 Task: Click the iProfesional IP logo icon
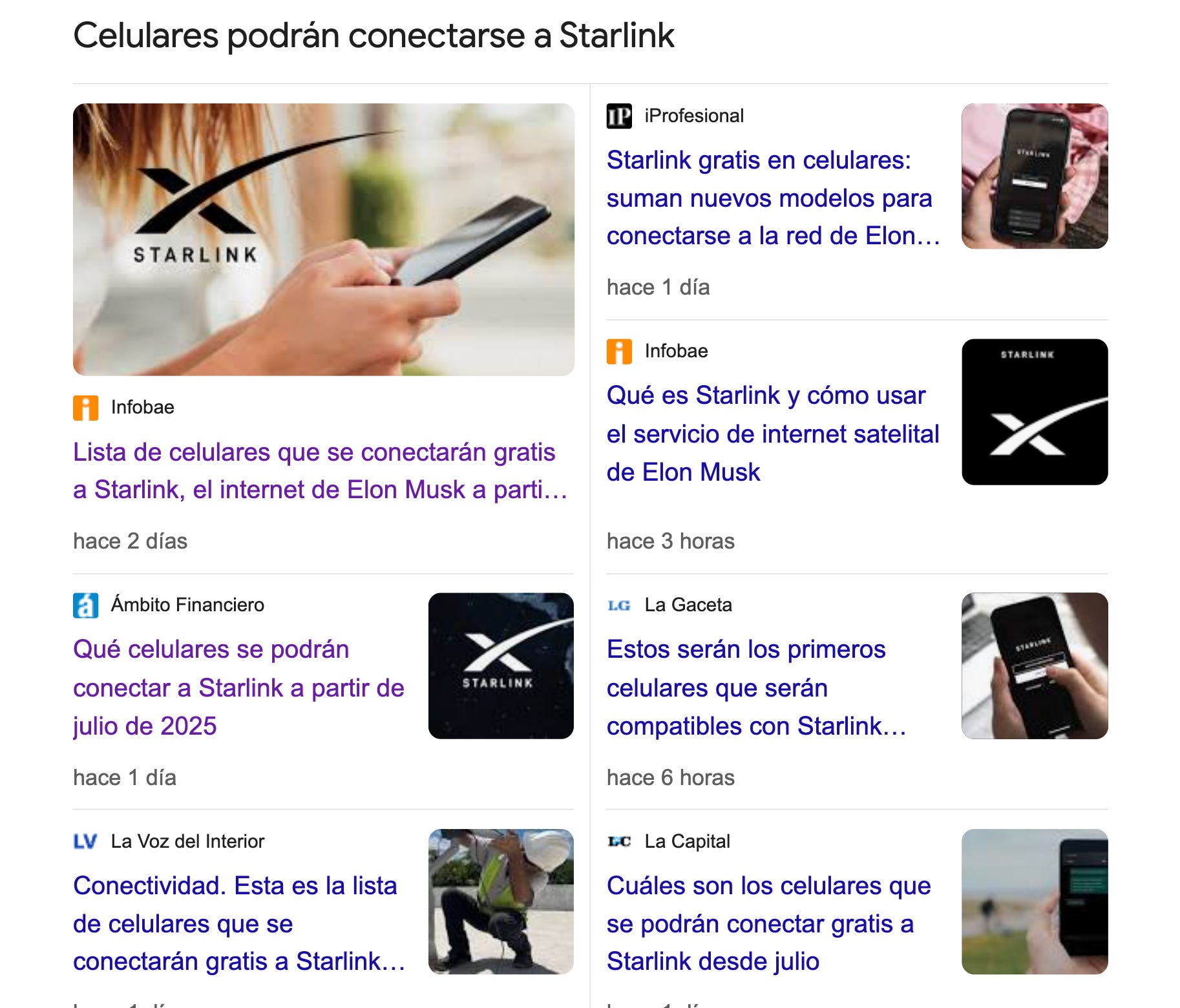click(619, 116)
